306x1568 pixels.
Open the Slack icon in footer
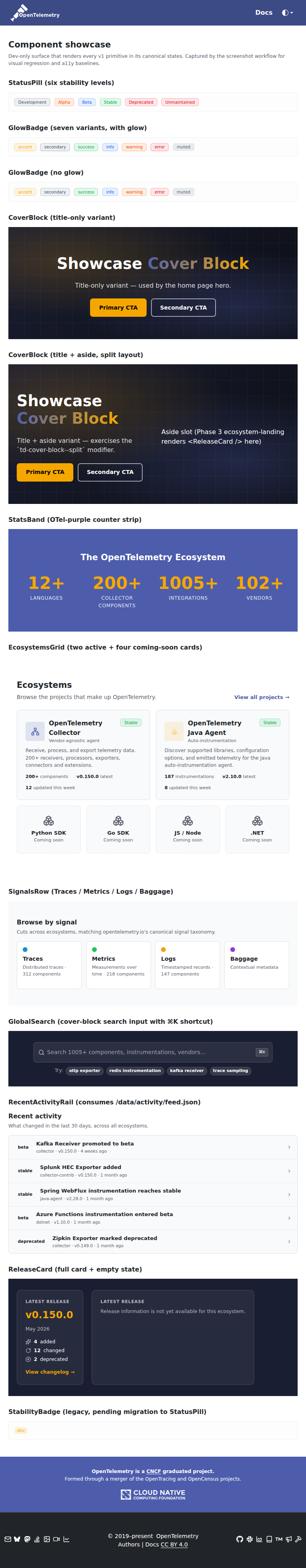click(249, 1539)
